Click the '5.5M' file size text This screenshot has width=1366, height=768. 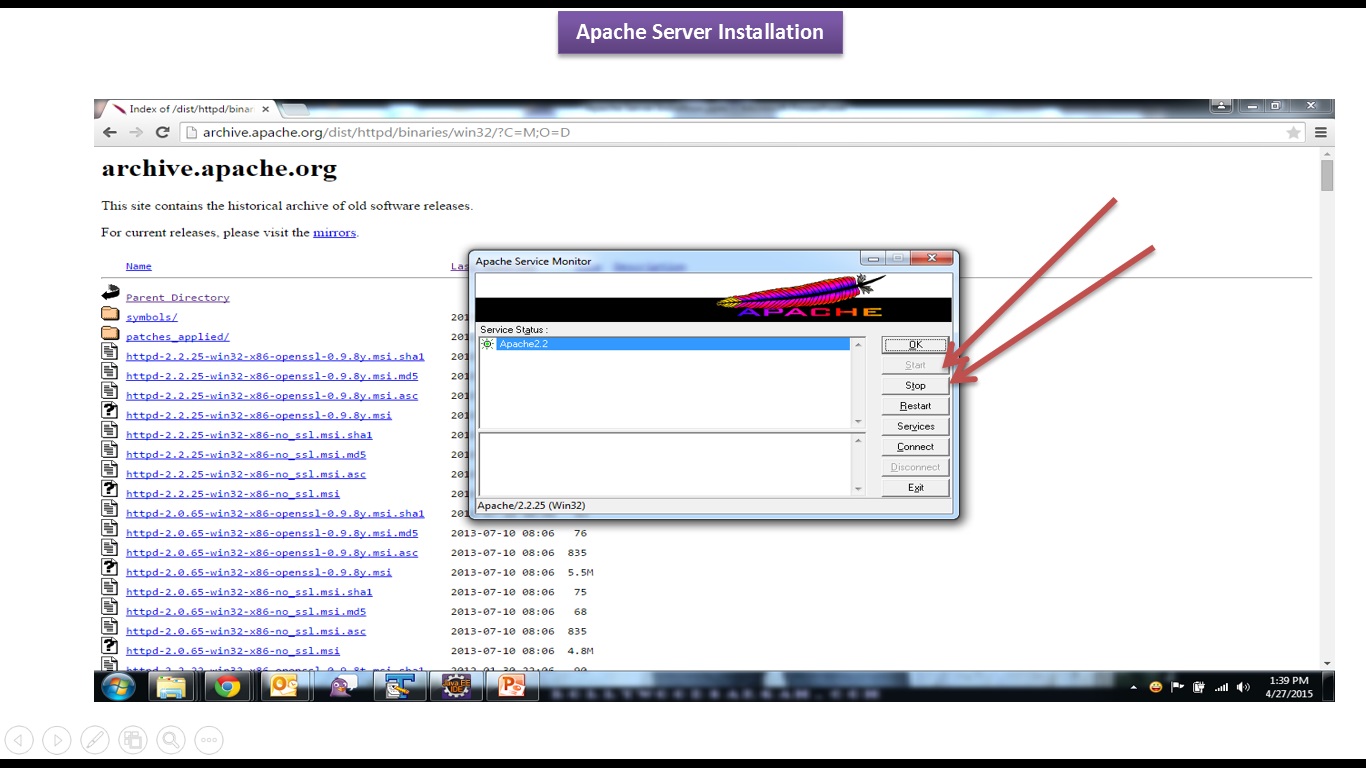580,572
